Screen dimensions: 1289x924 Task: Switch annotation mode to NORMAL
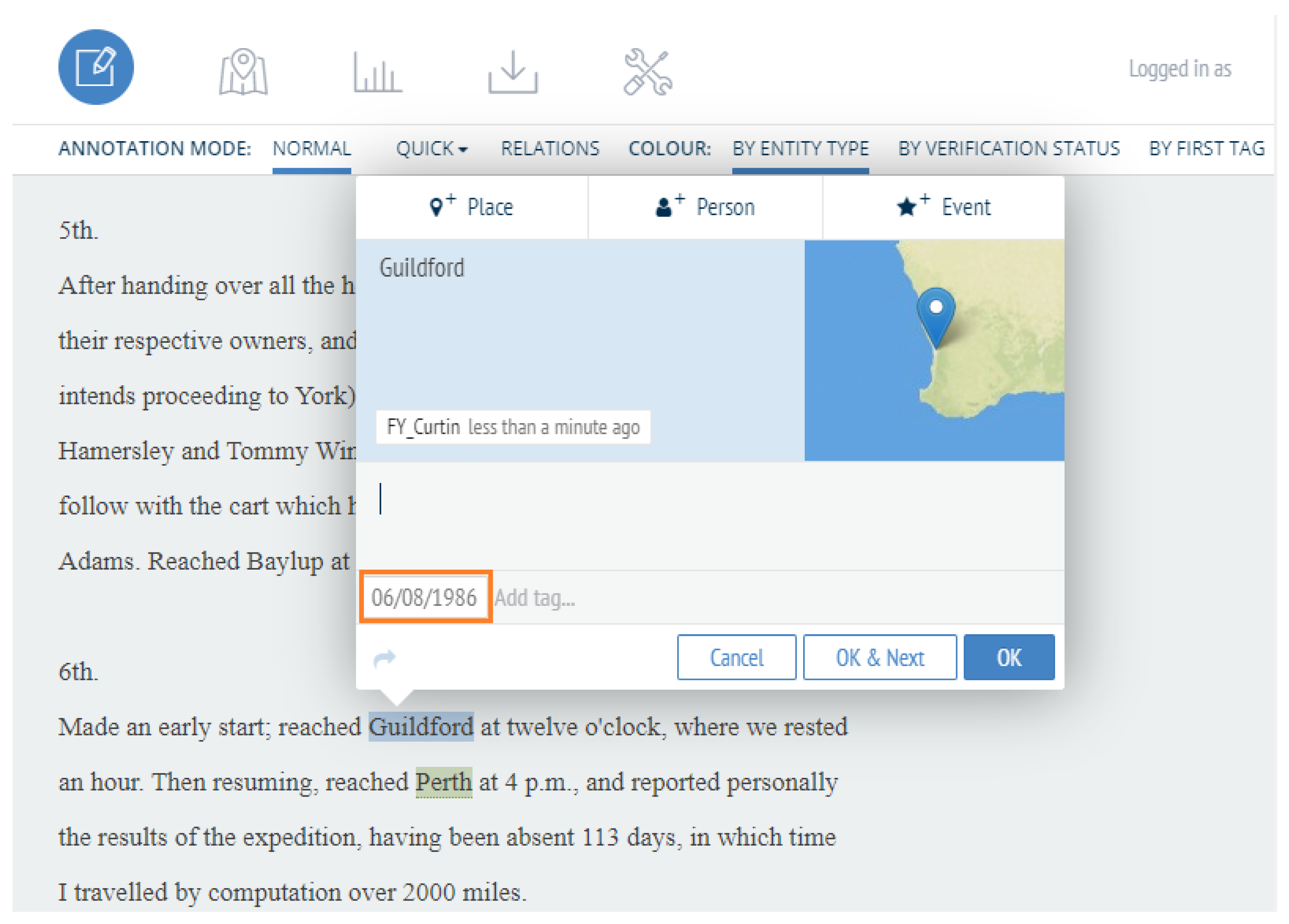click(x=311, y=148)
